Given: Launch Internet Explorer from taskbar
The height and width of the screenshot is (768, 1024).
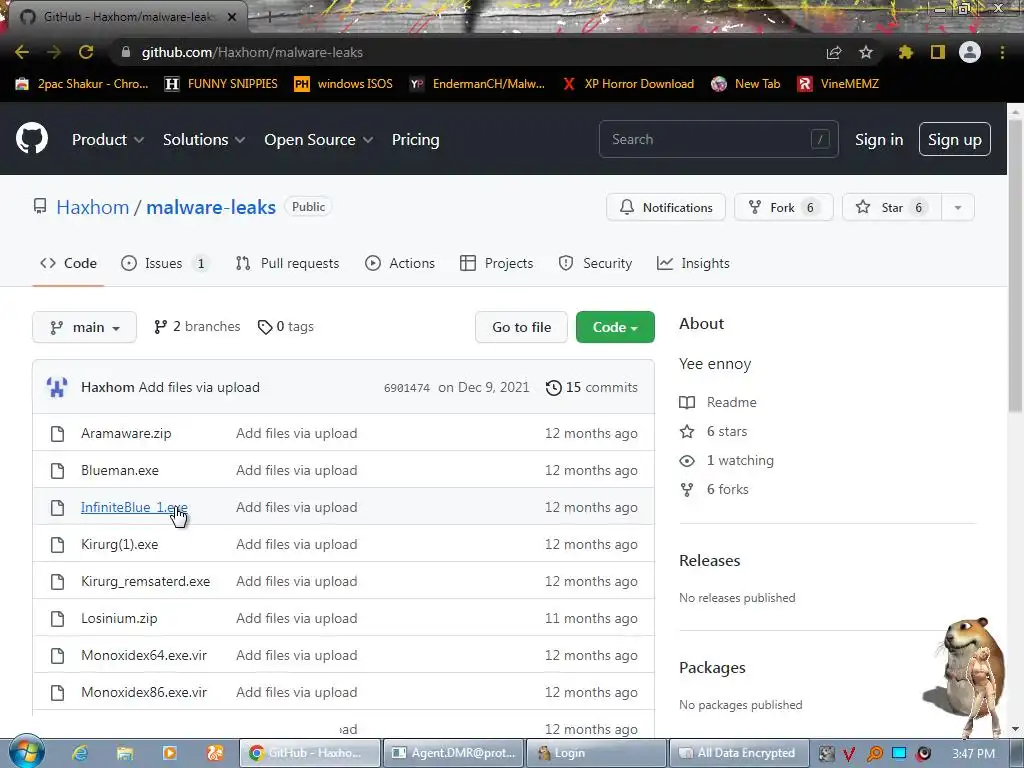Looking at the screenshot, I should [80, 753].
